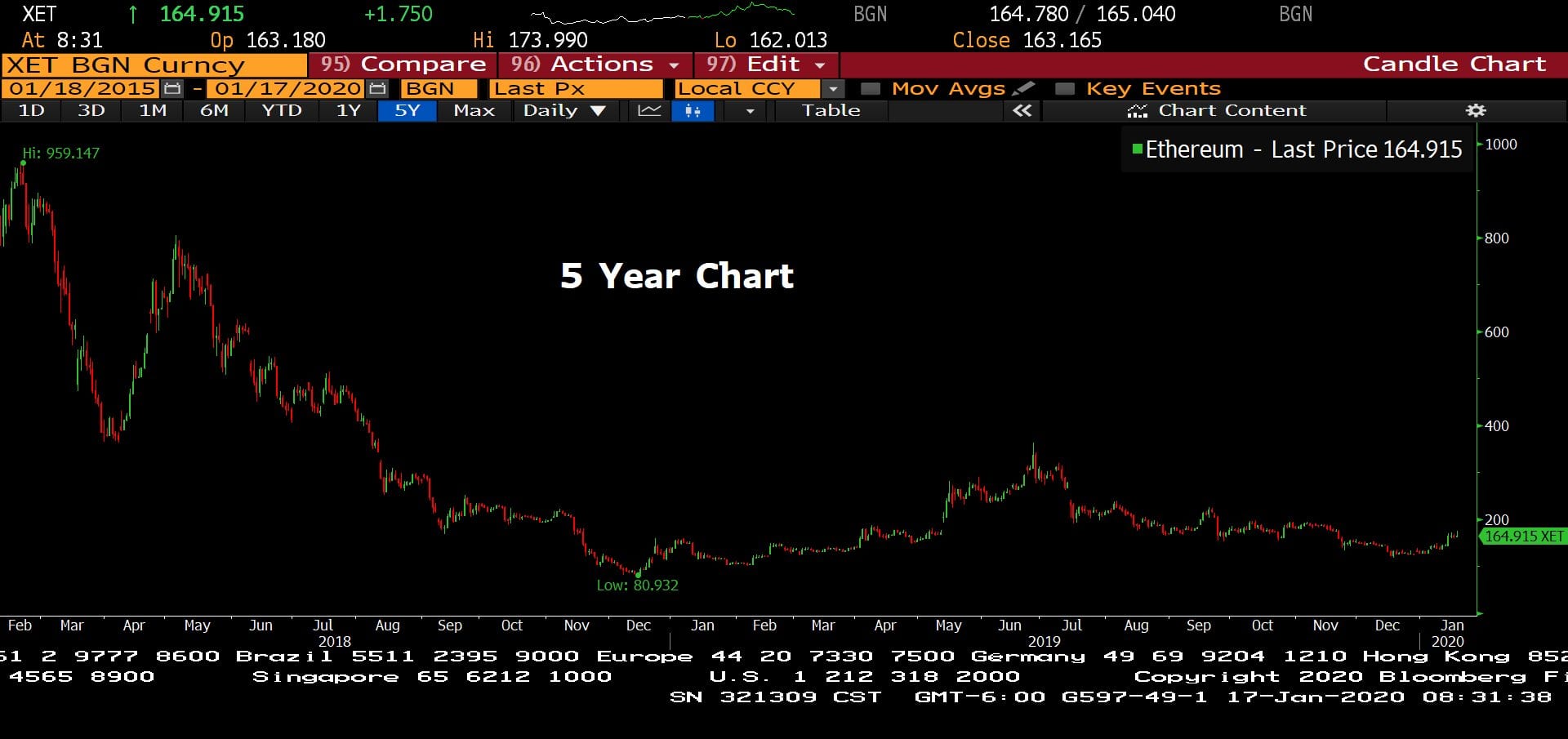The width and height of the screenshot is (1568, 739).
Task: Click the 164.915 XET price axis tag
Action: tap(1523, 536)
